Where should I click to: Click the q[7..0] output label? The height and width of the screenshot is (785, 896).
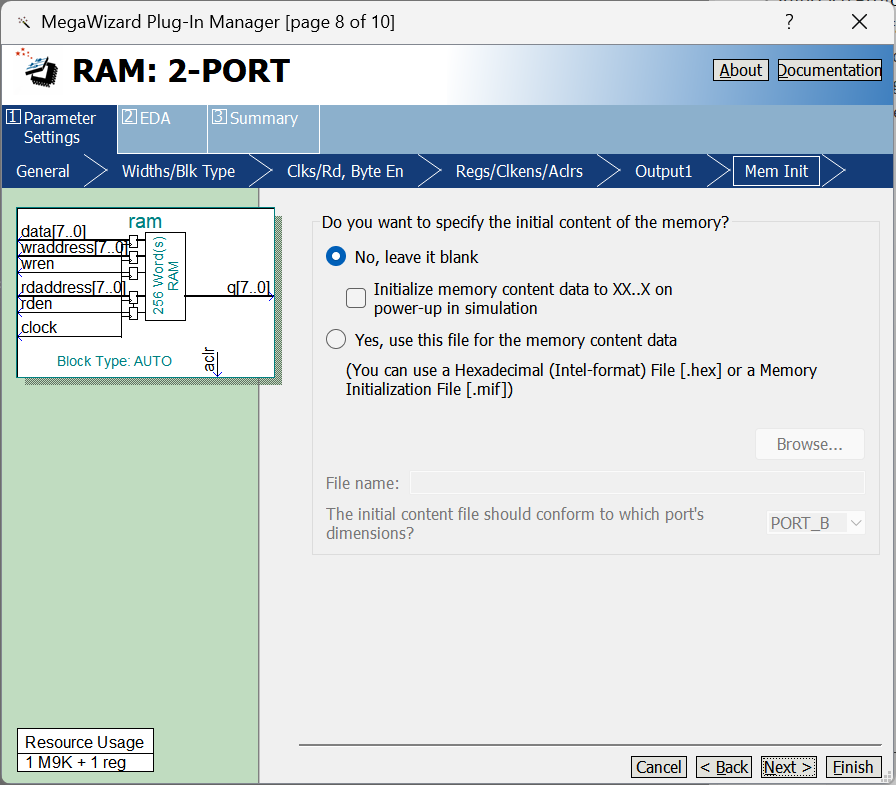click(248, 287)
